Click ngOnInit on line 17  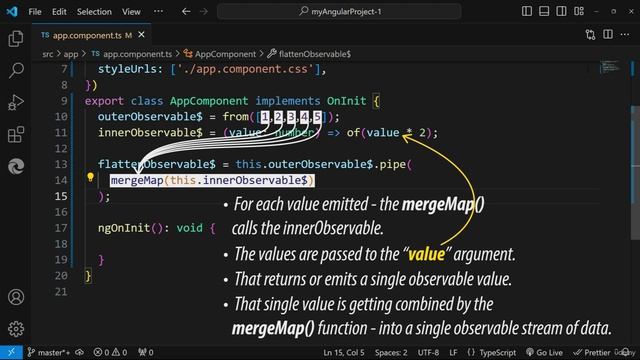click(124, 228)
